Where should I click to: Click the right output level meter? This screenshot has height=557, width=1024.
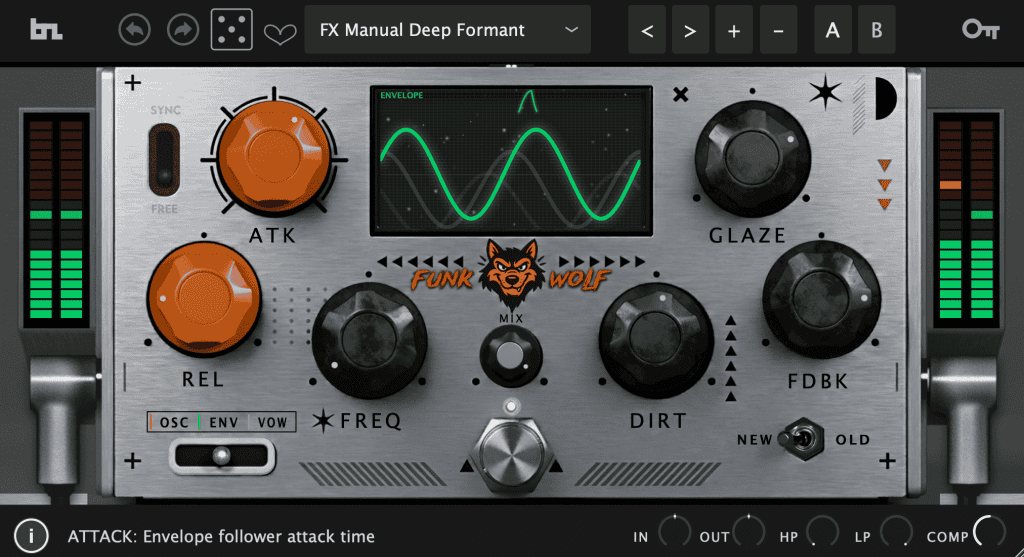coord(967,219)
